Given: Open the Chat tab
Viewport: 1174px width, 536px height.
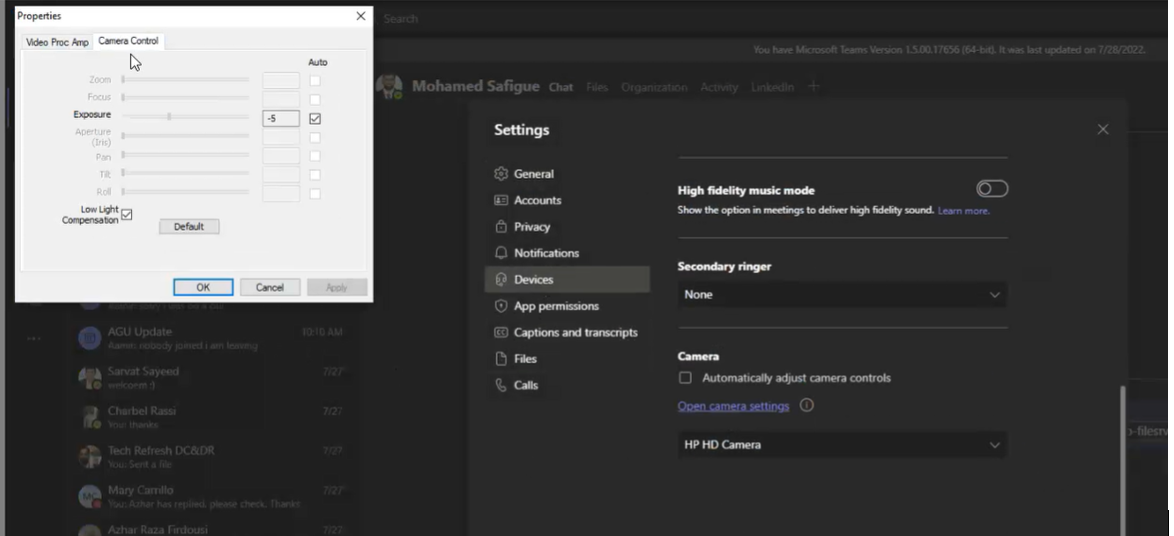Looking at the screenshot, I should pyautogui.click(x=561, y=87).
